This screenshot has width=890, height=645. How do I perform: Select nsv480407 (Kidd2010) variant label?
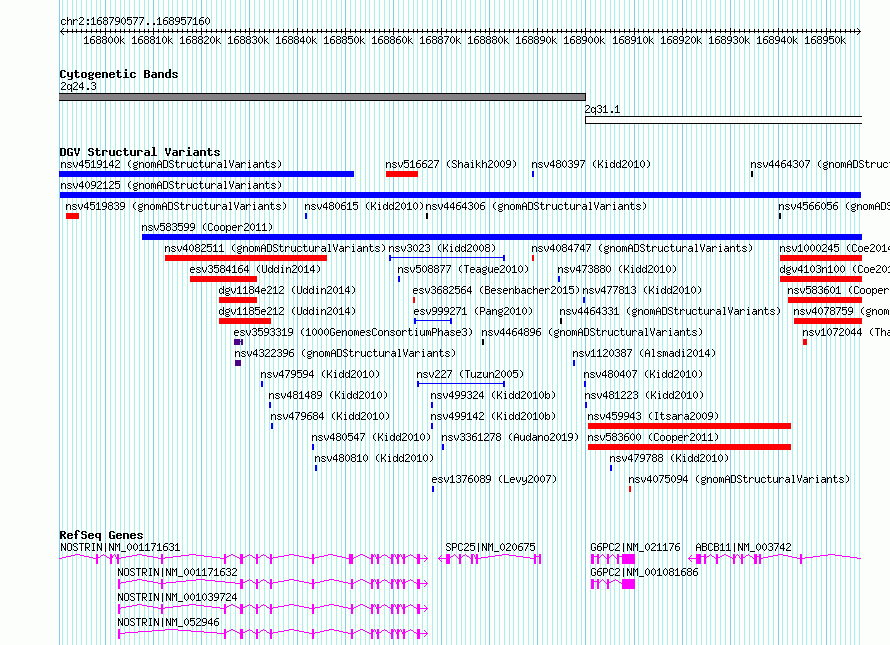[x=643, y=374]
